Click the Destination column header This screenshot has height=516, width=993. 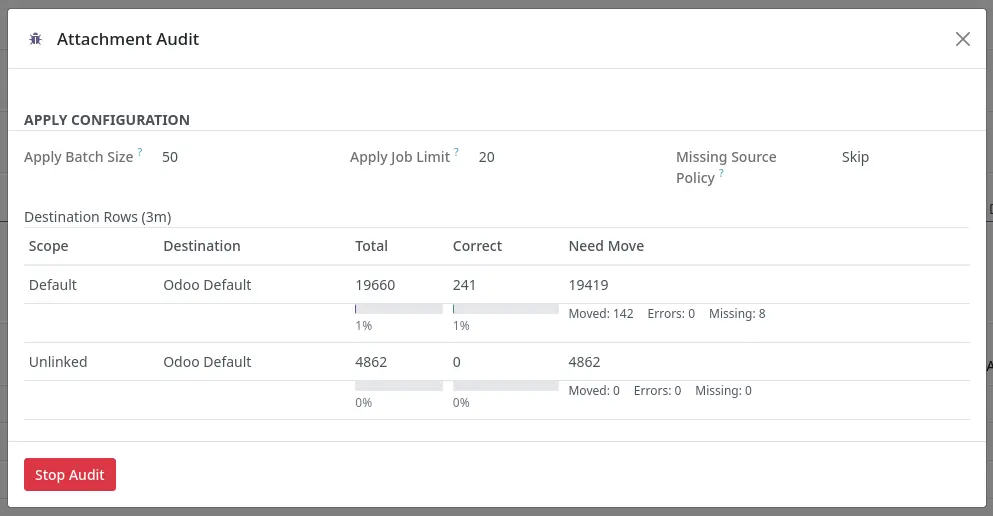[x=202, y=246]
